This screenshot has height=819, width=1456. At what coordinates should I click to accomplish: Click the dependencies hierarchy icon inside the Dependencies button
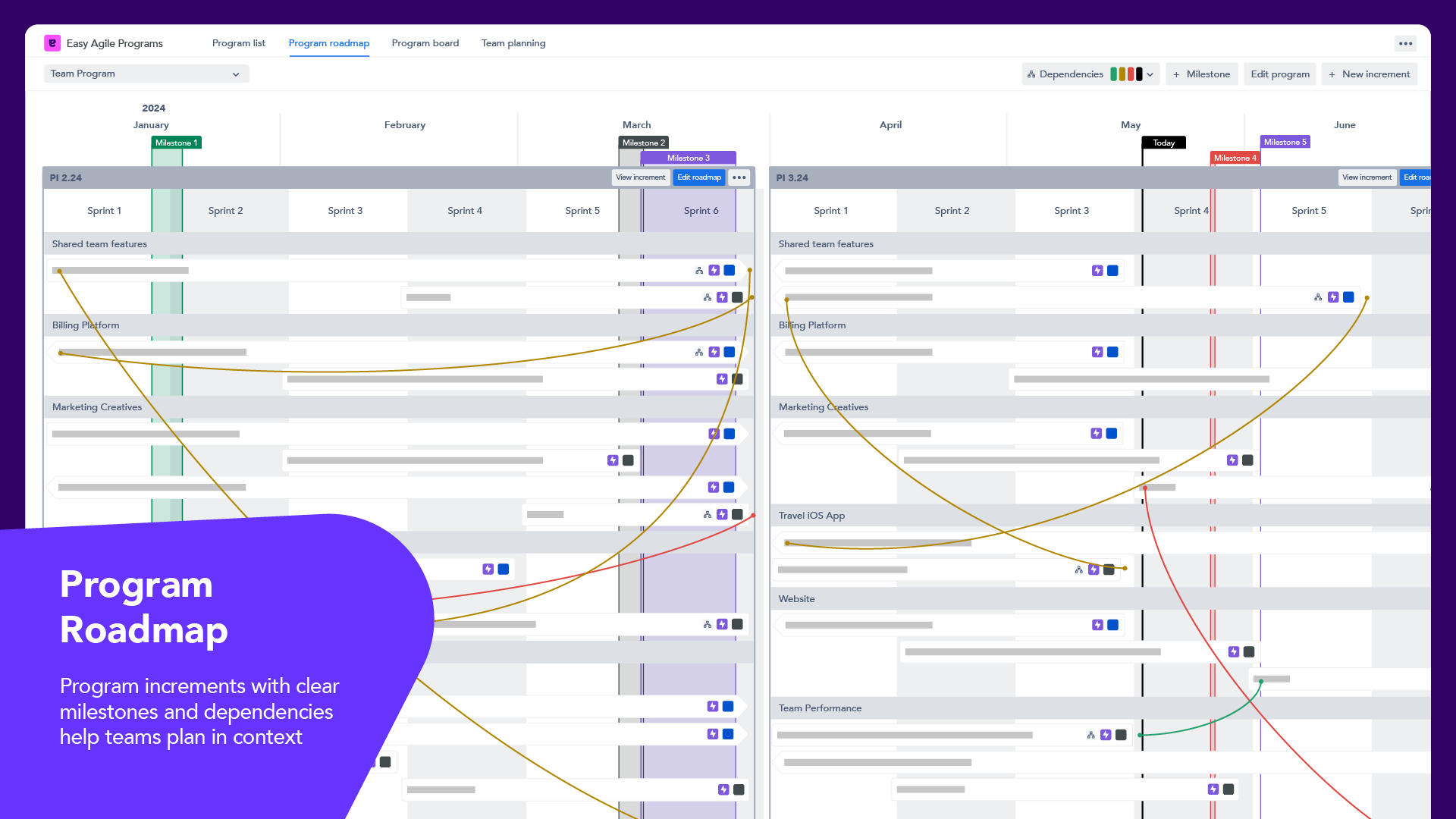pos(1031,74)
